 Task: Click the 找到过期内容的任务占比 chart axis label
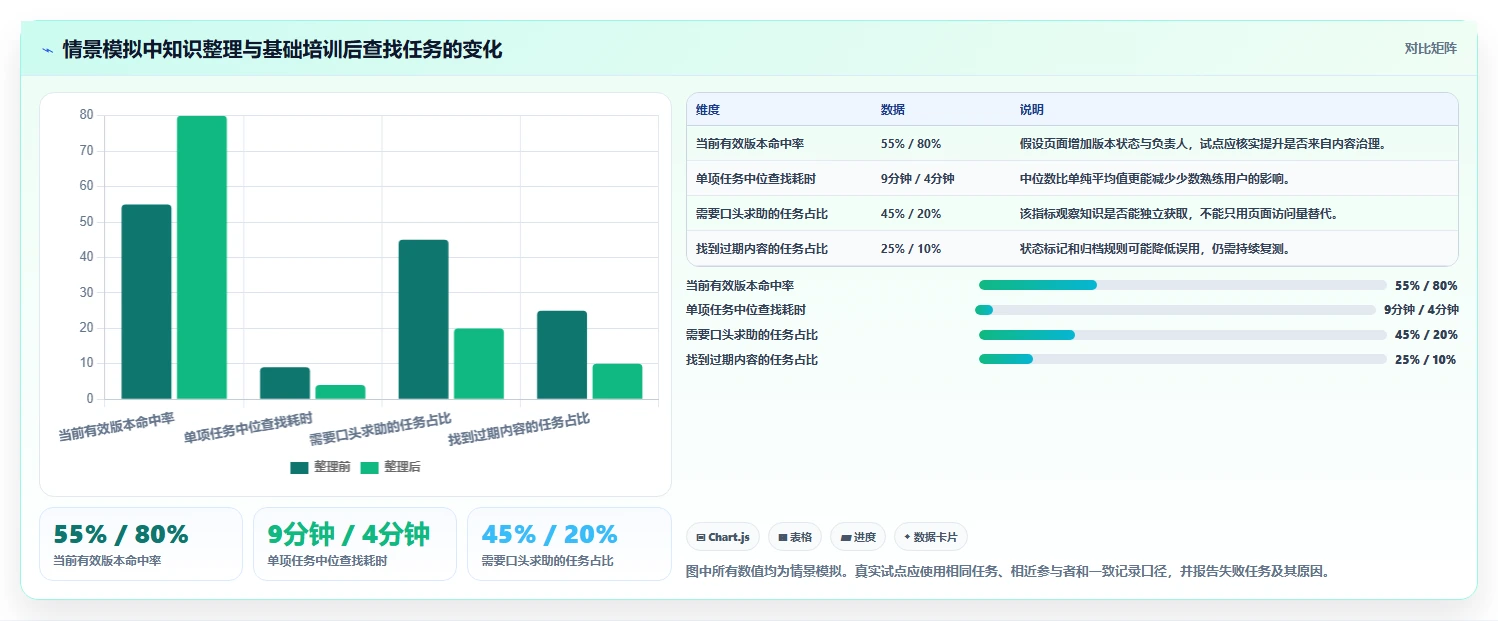pos(518,429)
